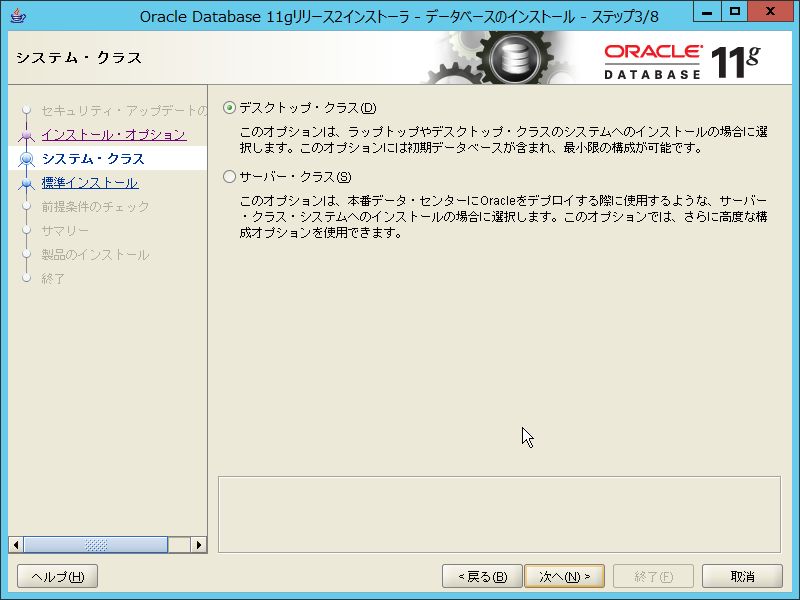Click the インストール・オプション step node icon

(27, 135)
